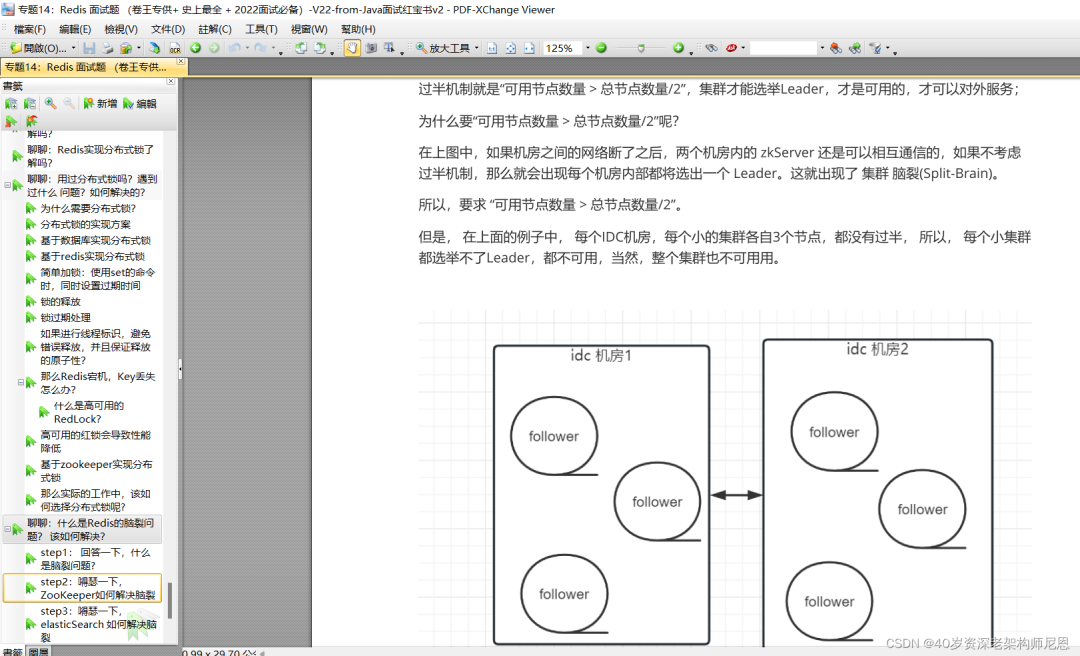
Task: Open the 開啟(O) dropdown arrow
Action: click(x=74, y=48)
